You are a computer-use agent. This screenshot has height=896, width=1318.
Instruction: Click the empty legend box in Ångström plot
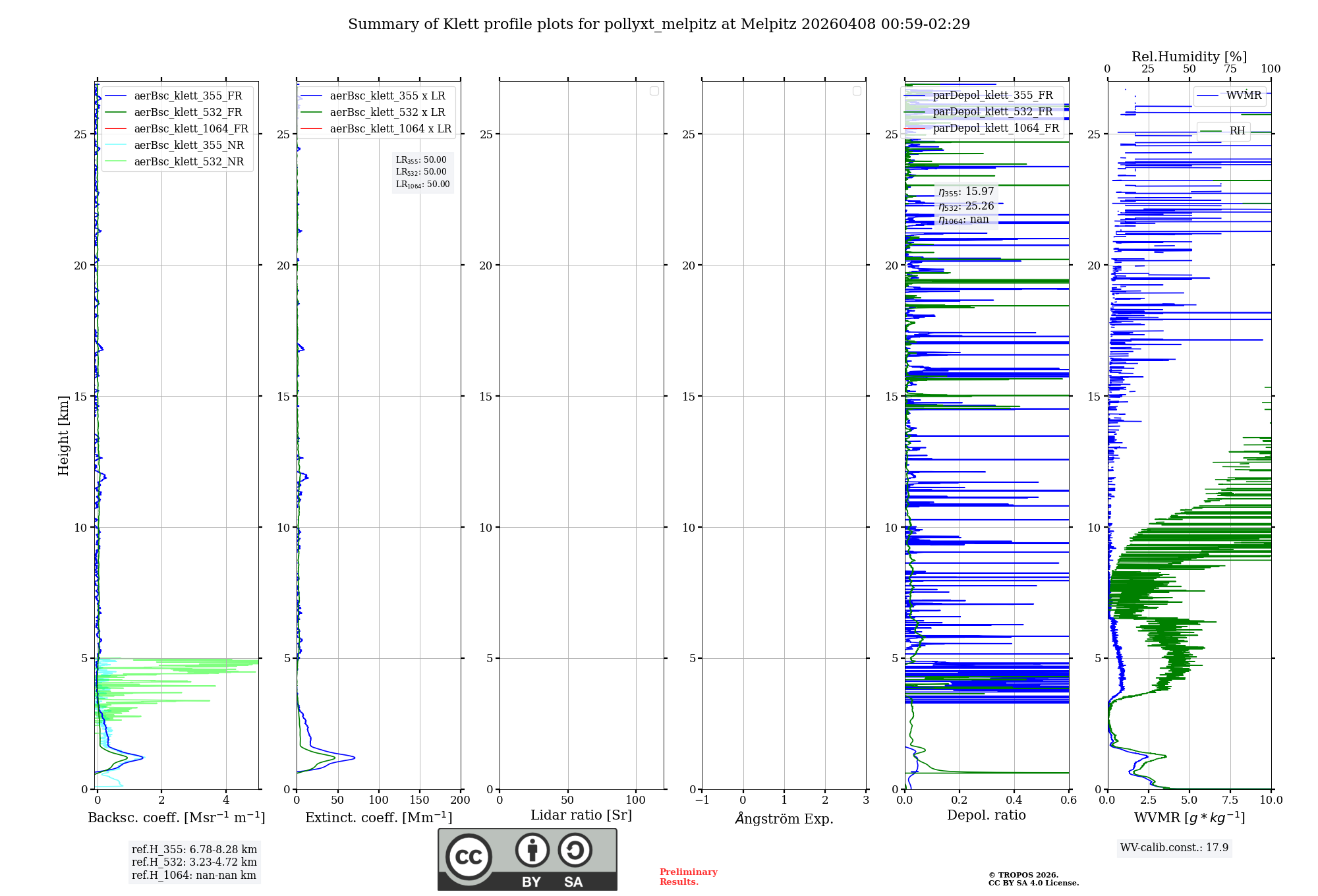click(x=857, y=91)
